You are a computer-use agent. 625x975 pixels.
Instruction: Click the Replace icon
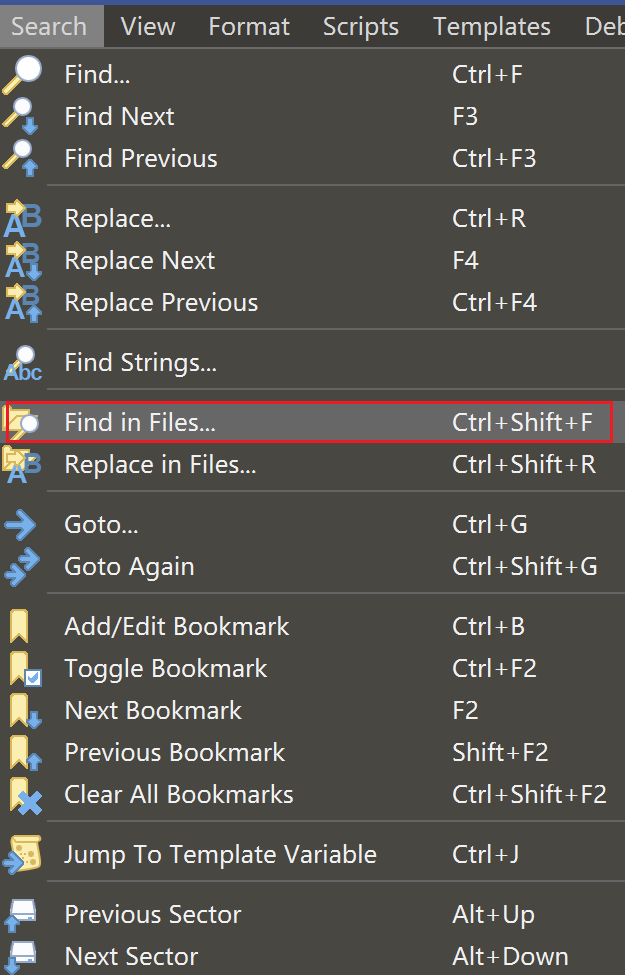tap(22, 219)
